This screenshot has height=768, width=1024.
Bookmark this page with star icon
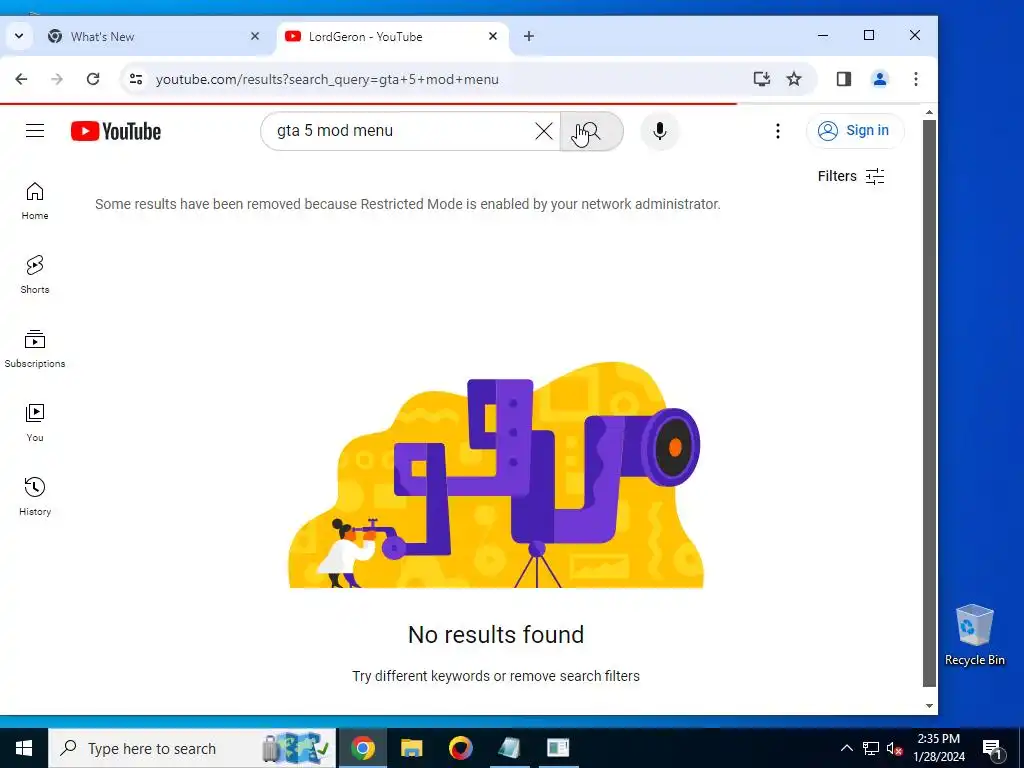(x=793, y=79)
